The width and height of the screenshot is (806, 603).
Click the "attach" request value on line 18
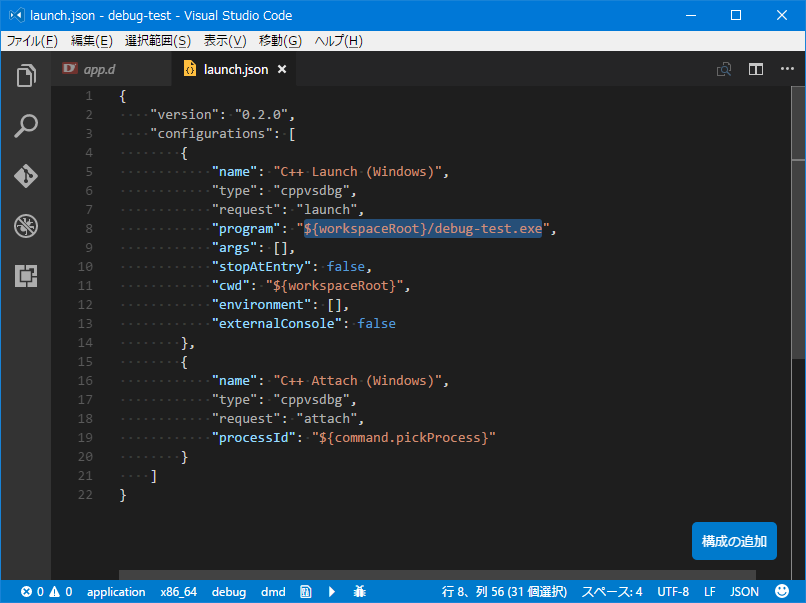(327, 418)
